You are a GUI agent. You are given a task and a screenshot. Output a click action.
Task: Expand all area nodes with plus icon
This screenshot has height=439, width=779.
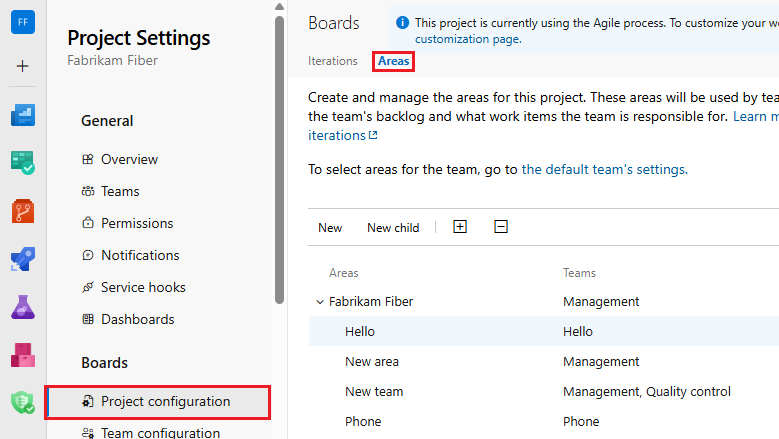pyautogui.click(x=460, y=227)
